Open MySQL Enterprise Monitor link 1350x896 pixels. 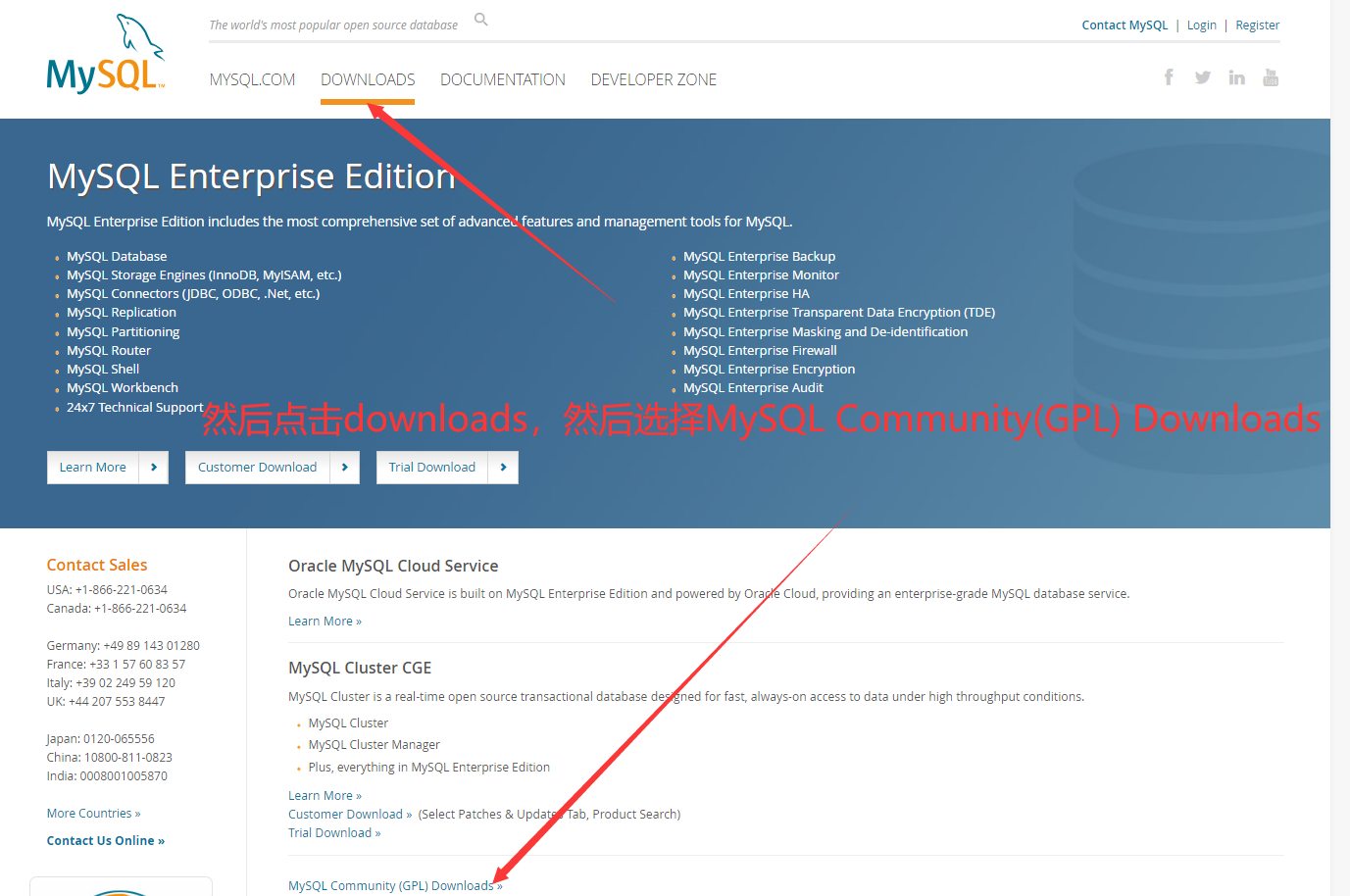click(761, 275)
